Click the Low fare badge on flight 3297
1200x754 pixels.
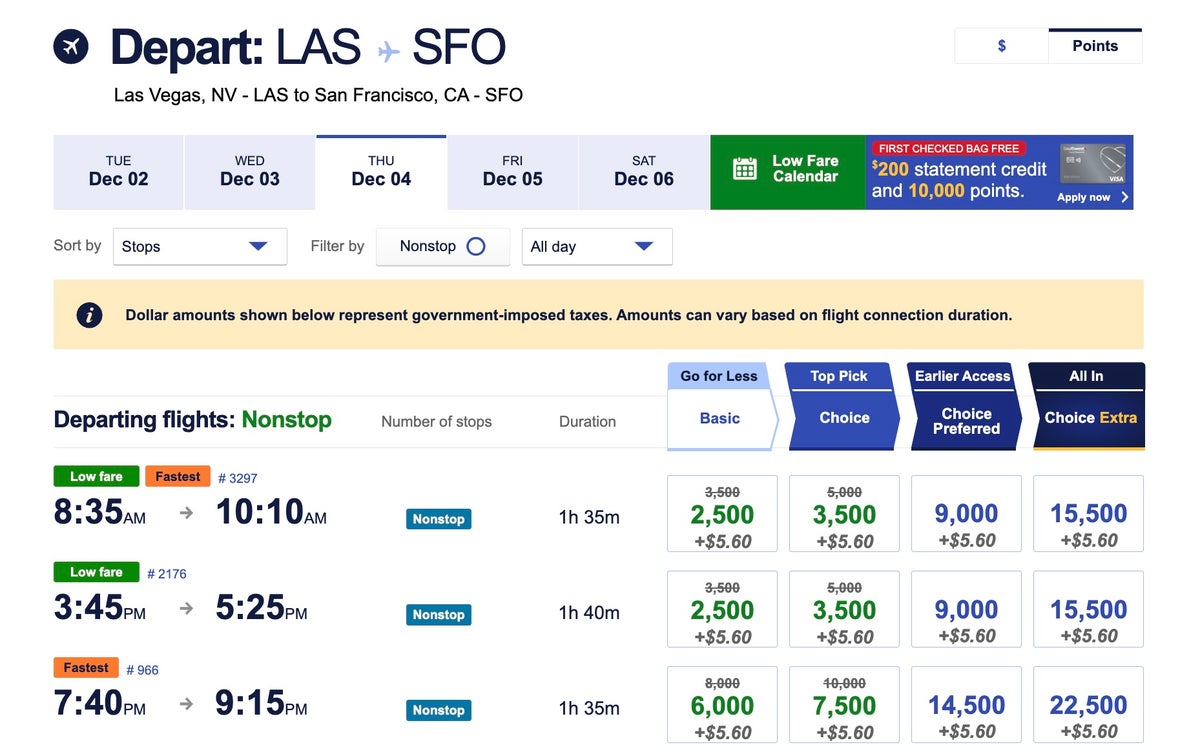(x=96, y=477)
